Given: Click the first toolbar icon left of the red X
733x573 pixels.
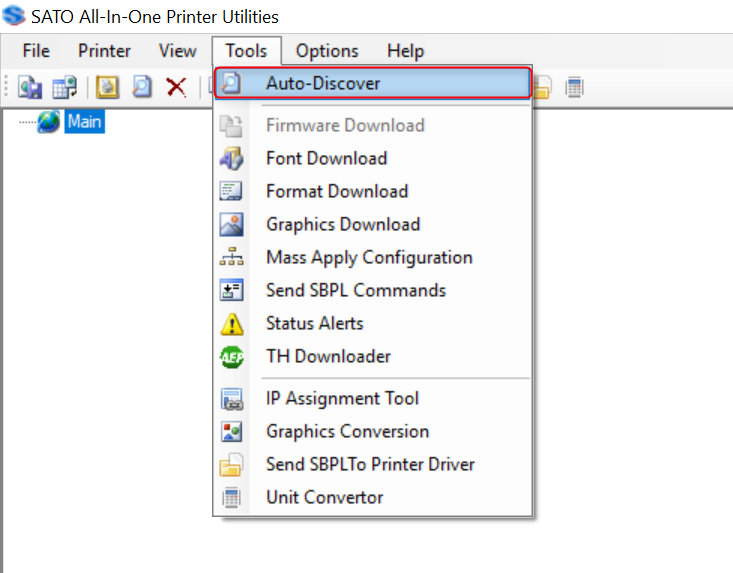Looking at the screenshot, I should click(142, 87).
